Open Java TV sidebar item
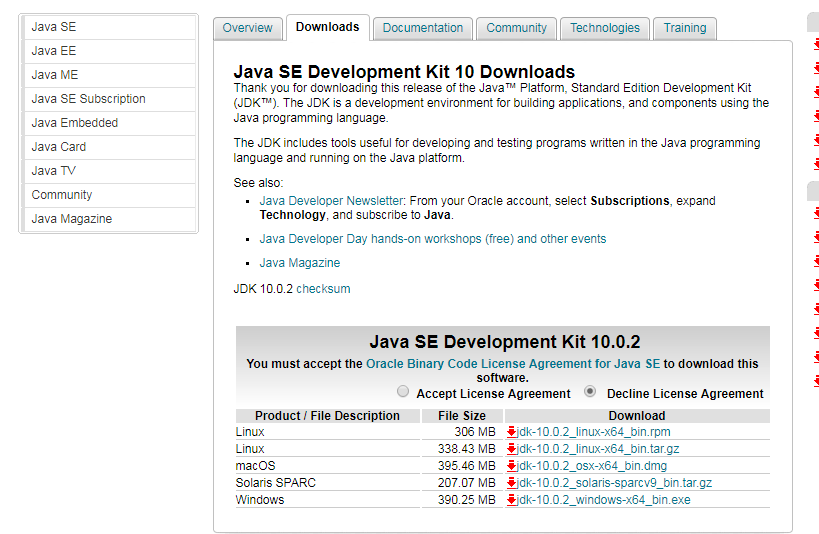Viewport: 819px width, 534px height. pyautogui.click(x=109, y=171)
